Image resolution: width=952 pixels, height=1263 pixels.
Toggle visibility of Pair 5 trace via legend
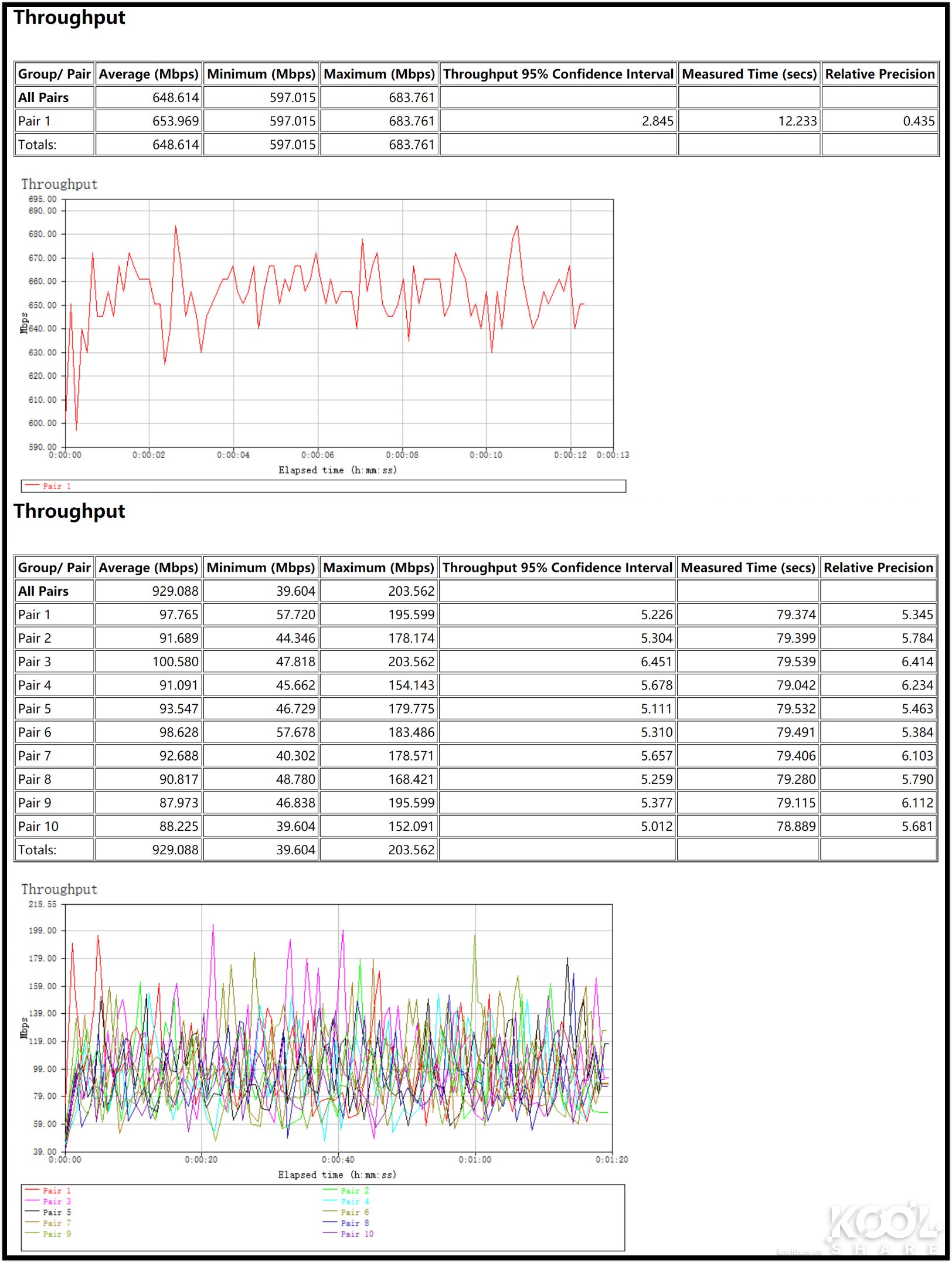pyautogui.click(x=56, y=1211)
